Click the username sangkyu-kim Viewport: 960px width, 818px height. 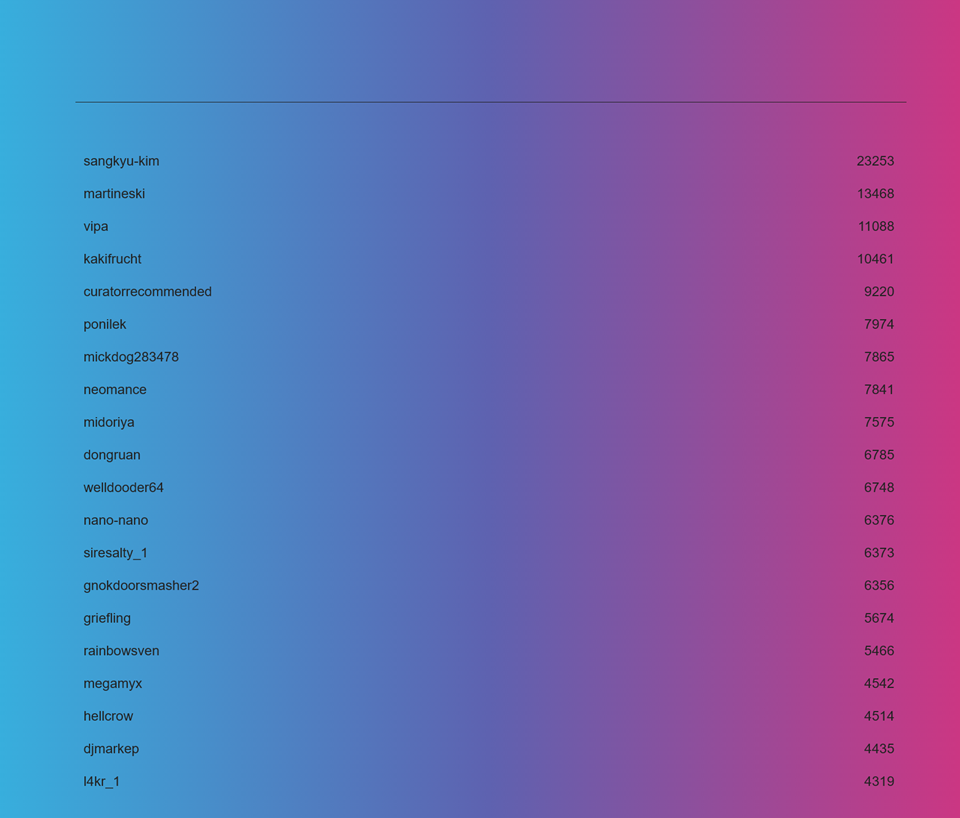121,161
